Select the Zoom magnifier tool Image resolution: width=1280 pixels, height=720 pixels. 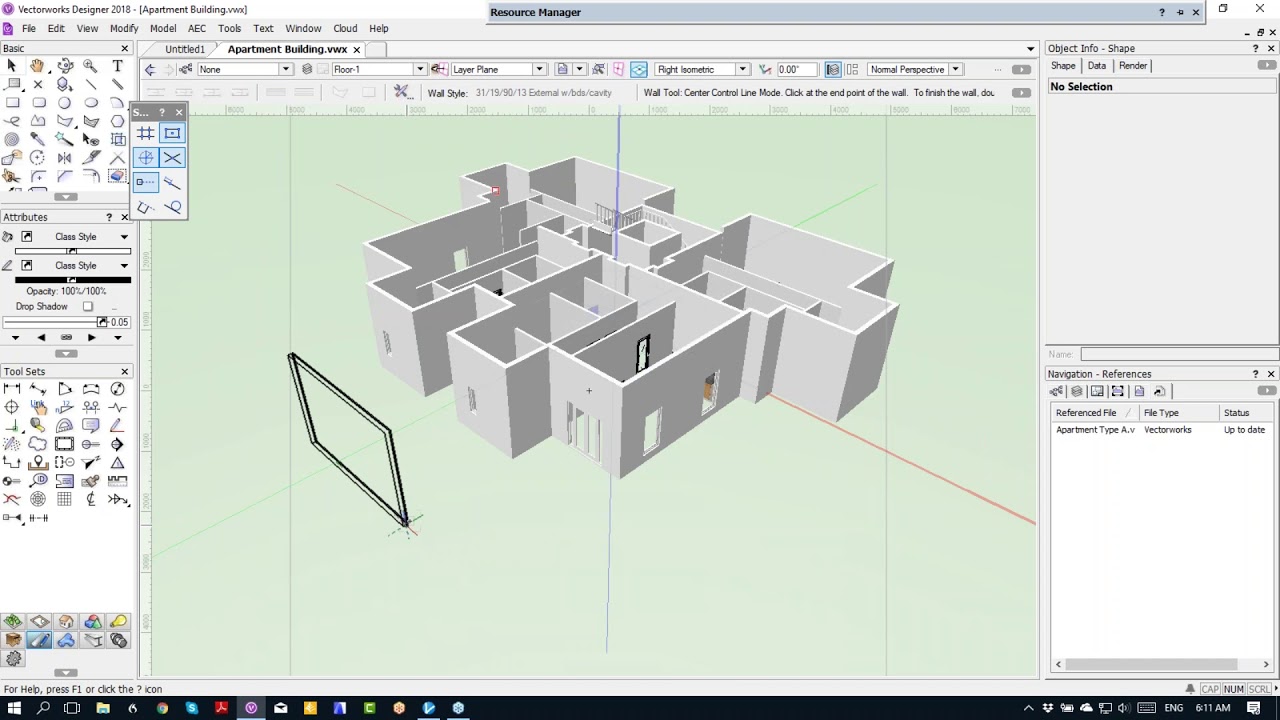pyautogui.click(x=90, y=66)
